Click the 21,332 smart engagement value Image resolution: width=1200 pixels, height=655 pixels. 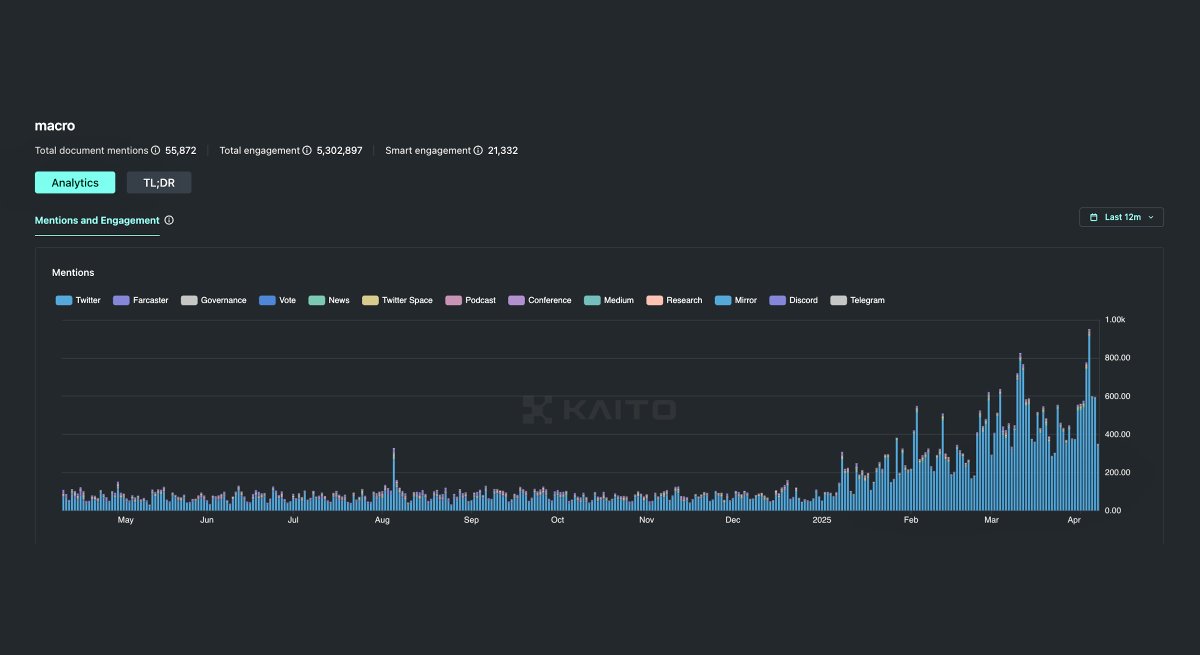(503, 150)
